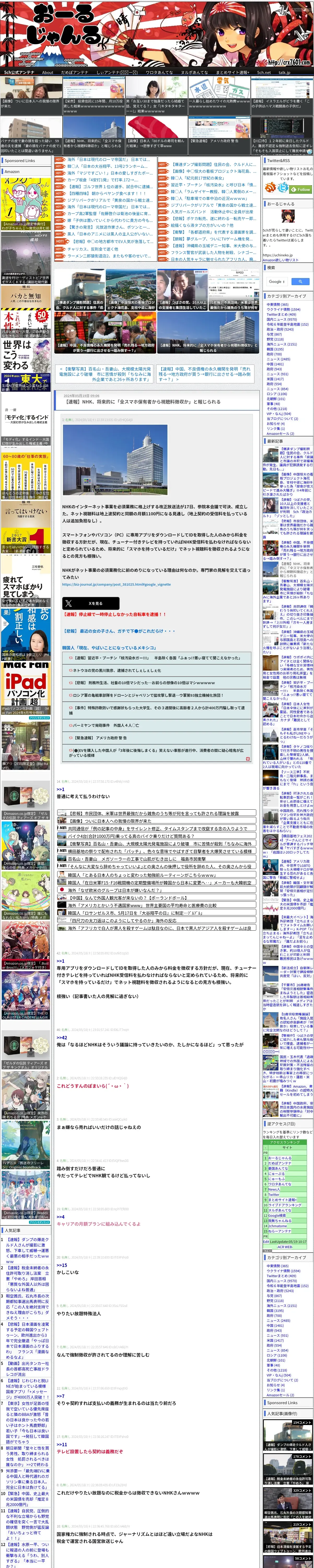Open talk.jp navigation link
314x1568 pixels.
[x=284, y=72]
